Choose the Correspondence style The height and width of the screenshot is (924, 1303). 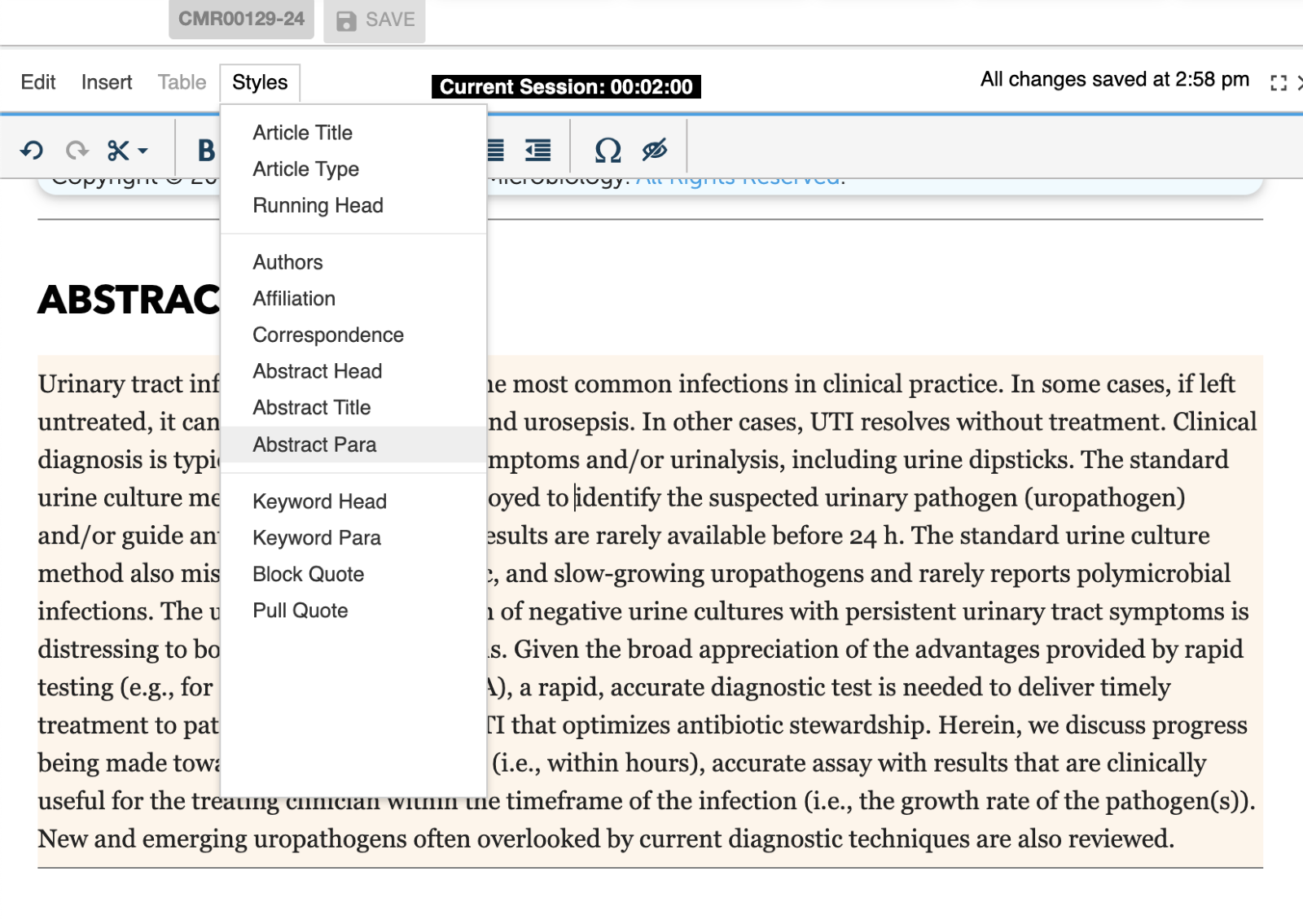tap(353, 335)
